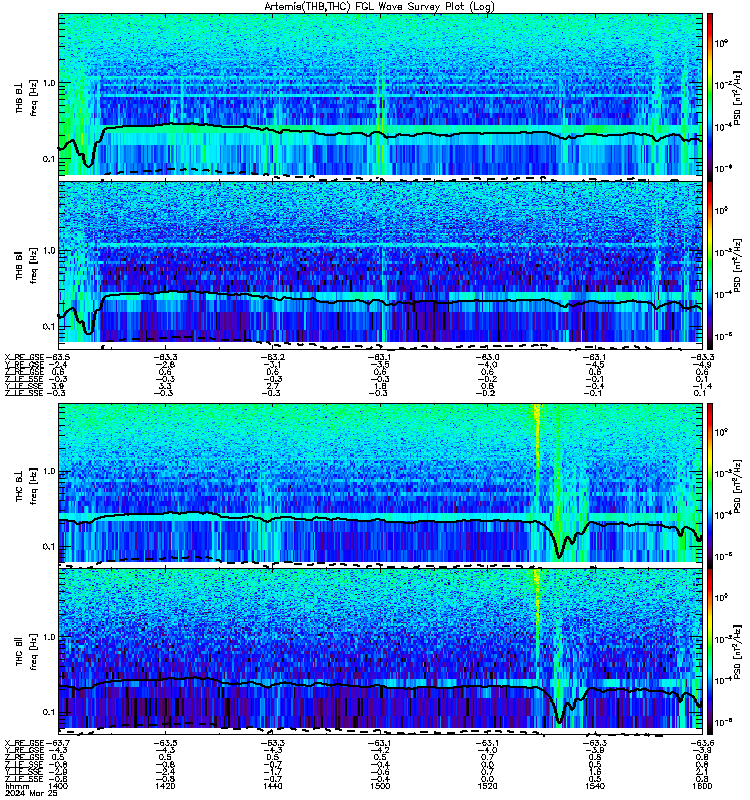750x800 pixels.
Task: Click the '0.1' frequency tick of THC B-parallel panel
Action: pyautogui.click(x=49, y=712)
